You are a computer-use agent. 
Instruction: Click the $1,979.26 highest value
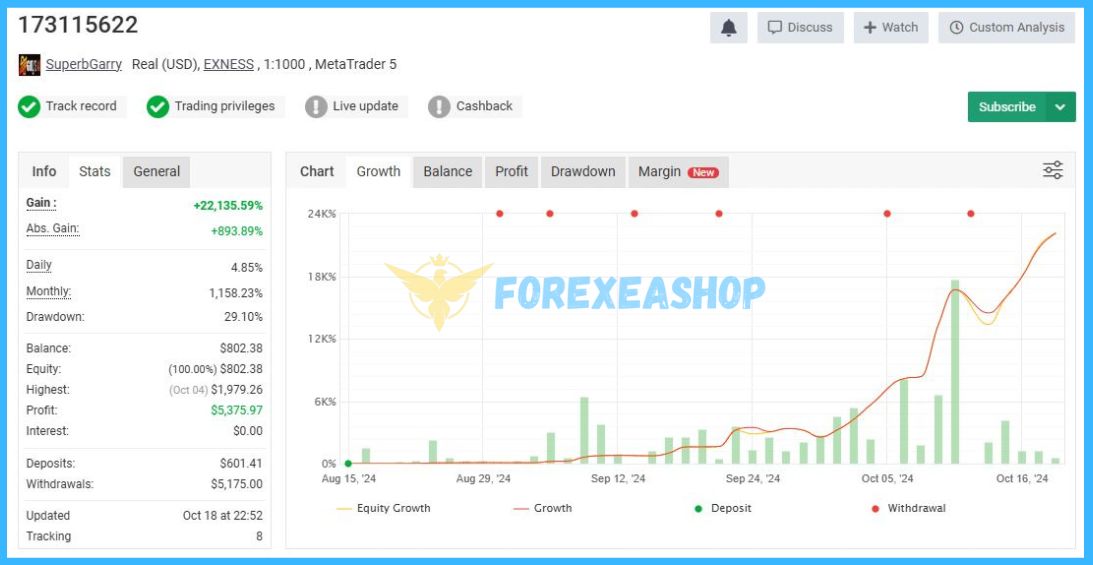237,389
